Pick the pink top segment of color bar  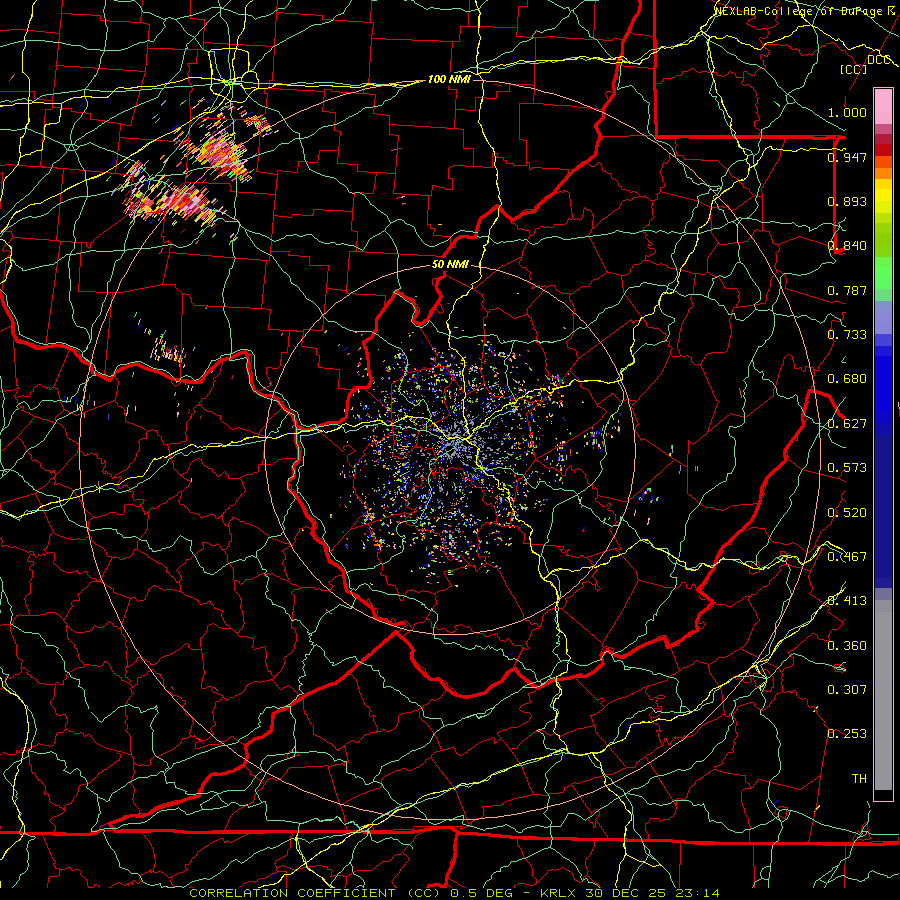[x=883, y=107]
